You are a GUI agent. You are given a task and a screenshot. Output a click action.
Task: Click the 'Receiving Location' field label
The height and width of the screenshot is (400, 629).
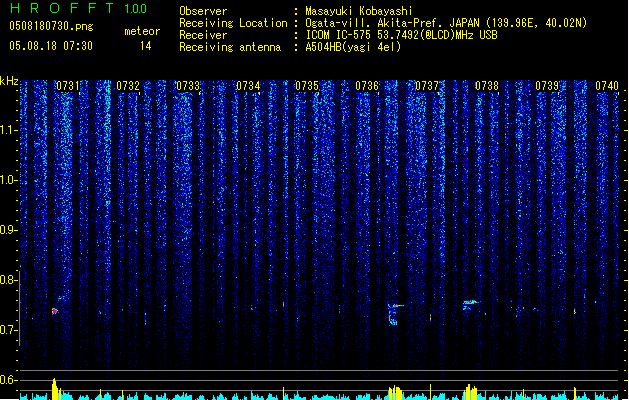(x=233, y=23)
